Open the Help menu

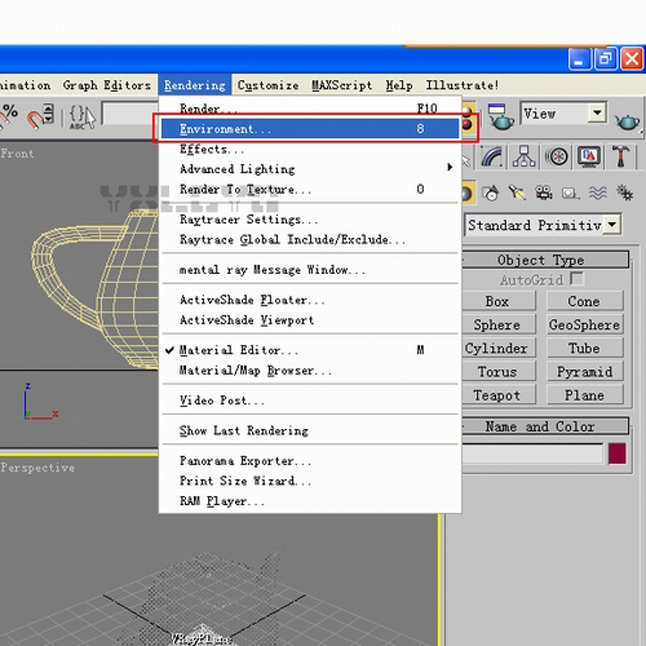pos(399,85)
